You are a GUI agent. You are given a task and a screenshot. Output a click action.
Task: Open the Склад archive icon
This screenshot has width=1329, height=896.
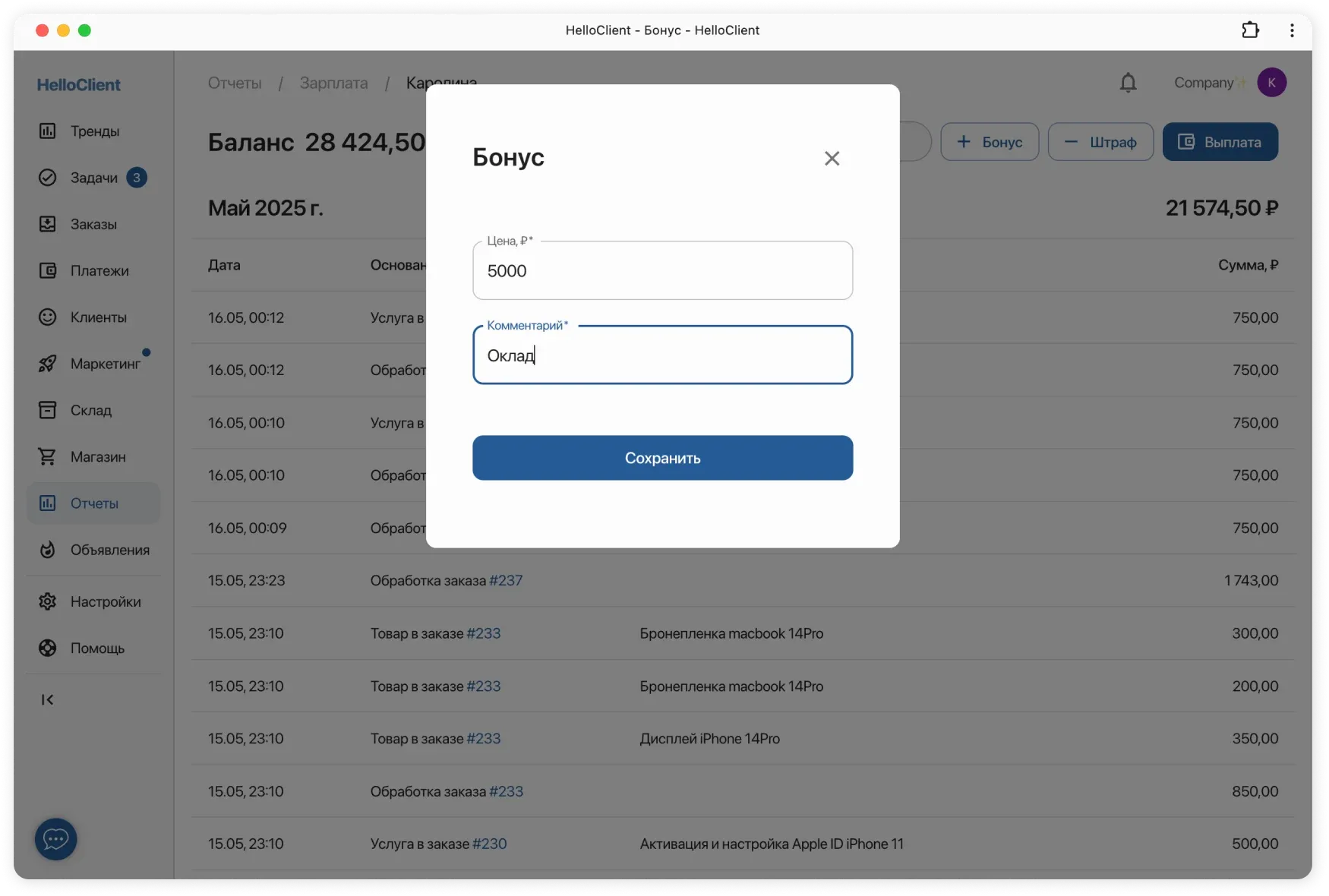[x=48, y=410]
